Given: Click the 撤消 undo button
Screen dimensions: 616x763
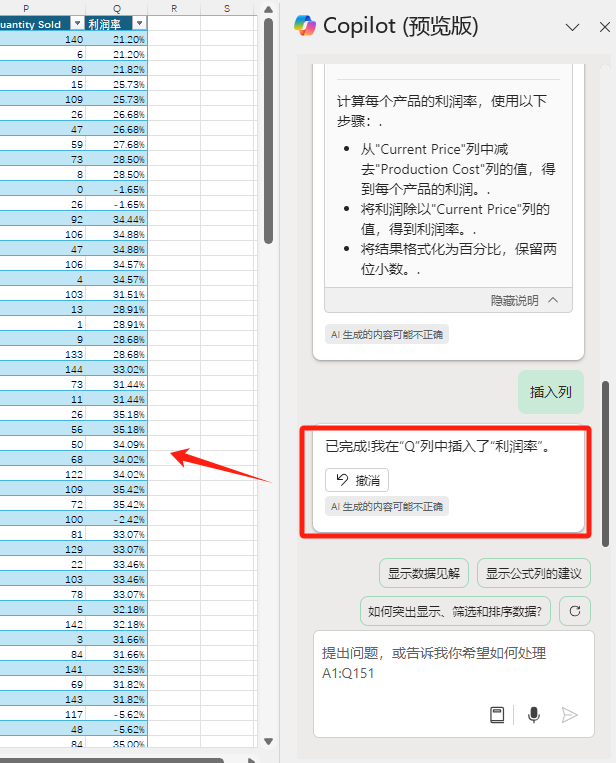Looking at the screenshot, I should point(357,480).
